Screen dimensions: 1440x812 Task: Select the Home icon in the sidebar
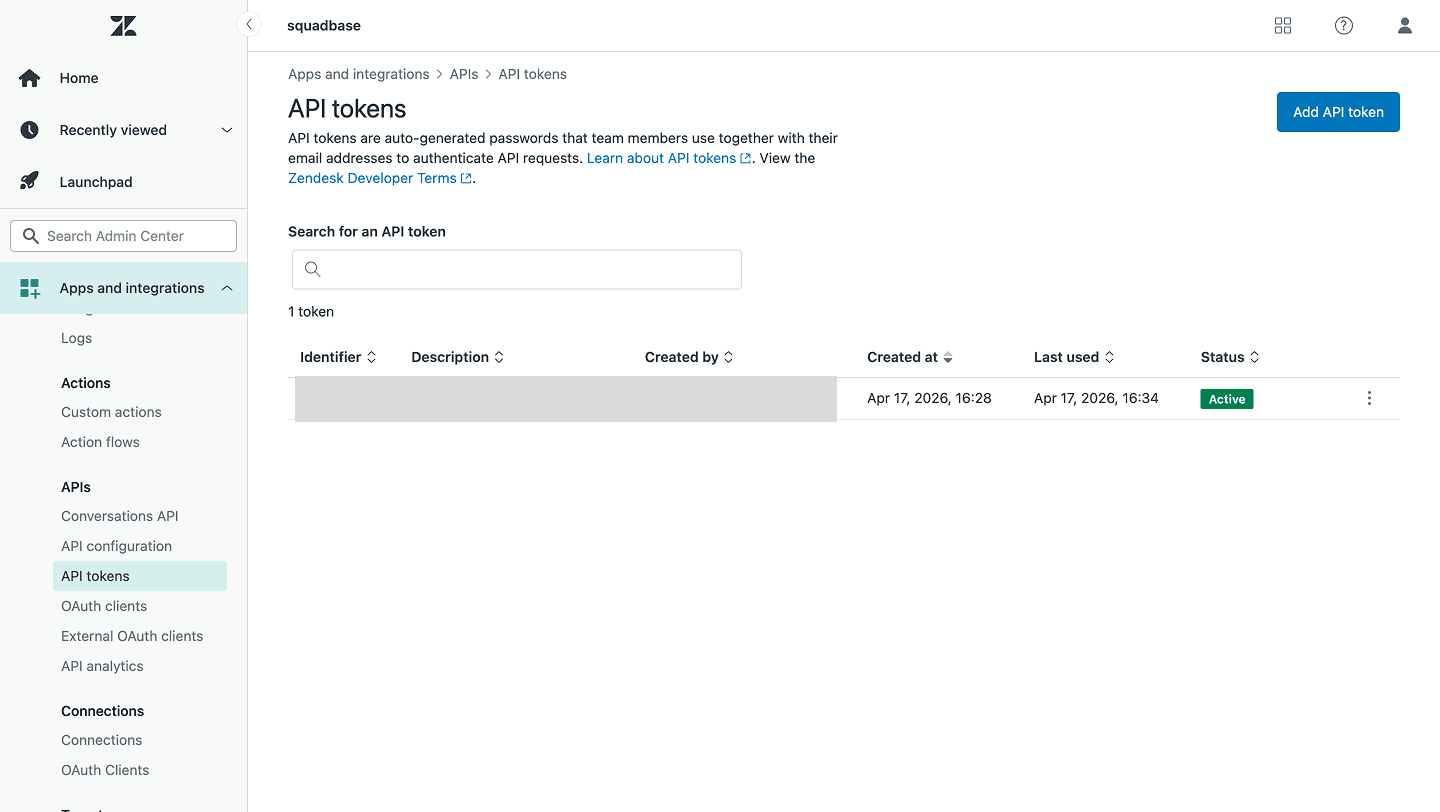(29, 78)
